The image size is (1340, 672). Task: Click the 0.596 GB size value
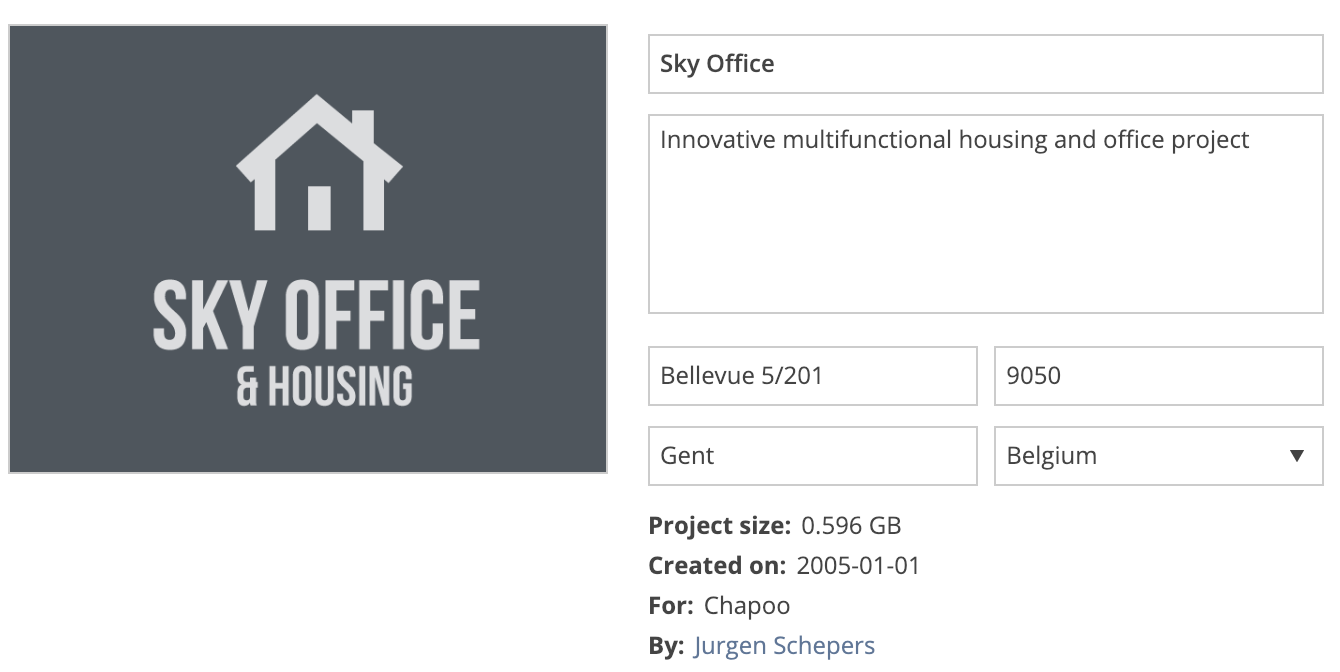[x=851, y=526]
